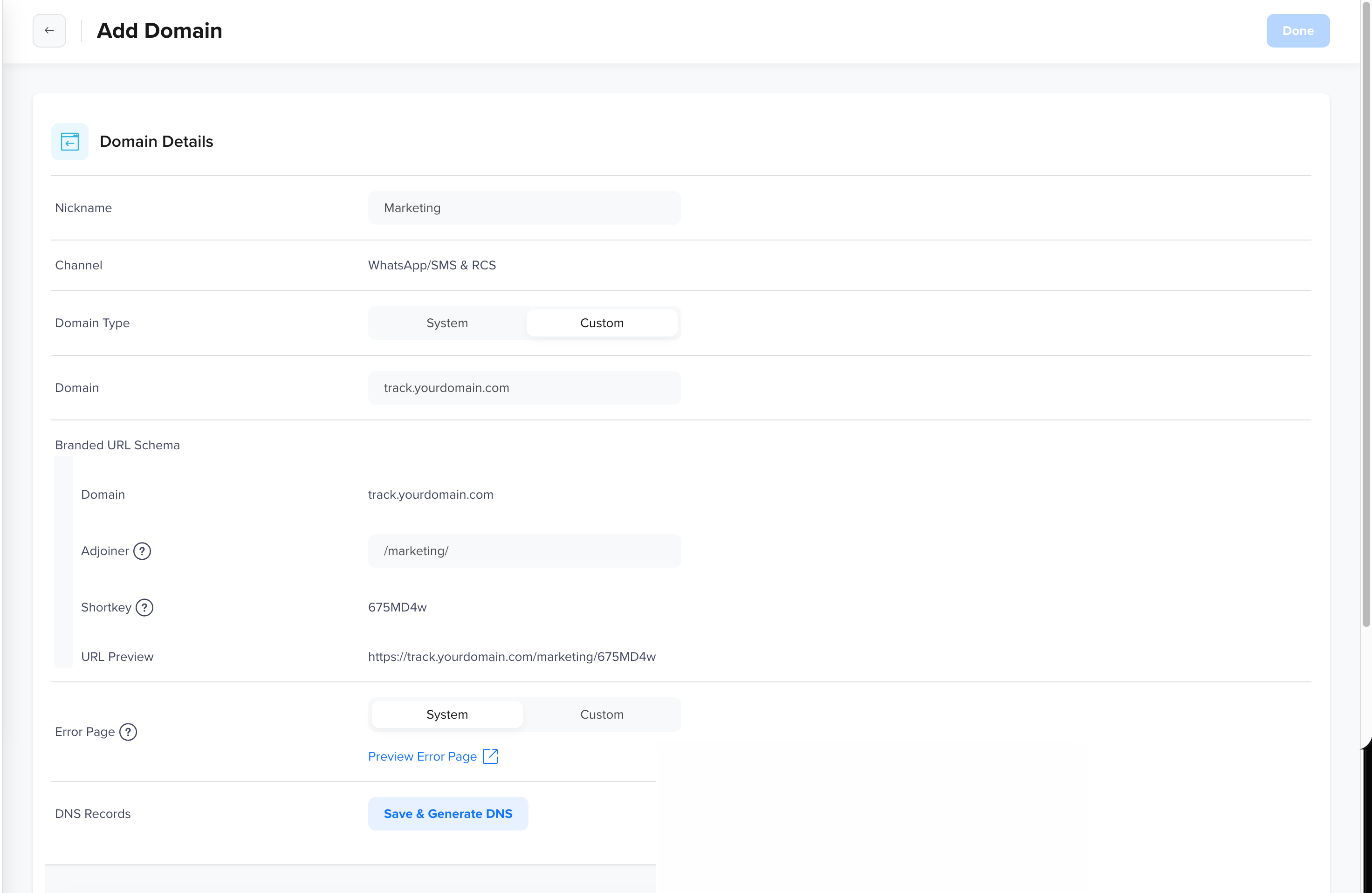This screenshot has height=893, width=1372.
Task: Select Custom under Domain Type
Action: tap(601, 323)
